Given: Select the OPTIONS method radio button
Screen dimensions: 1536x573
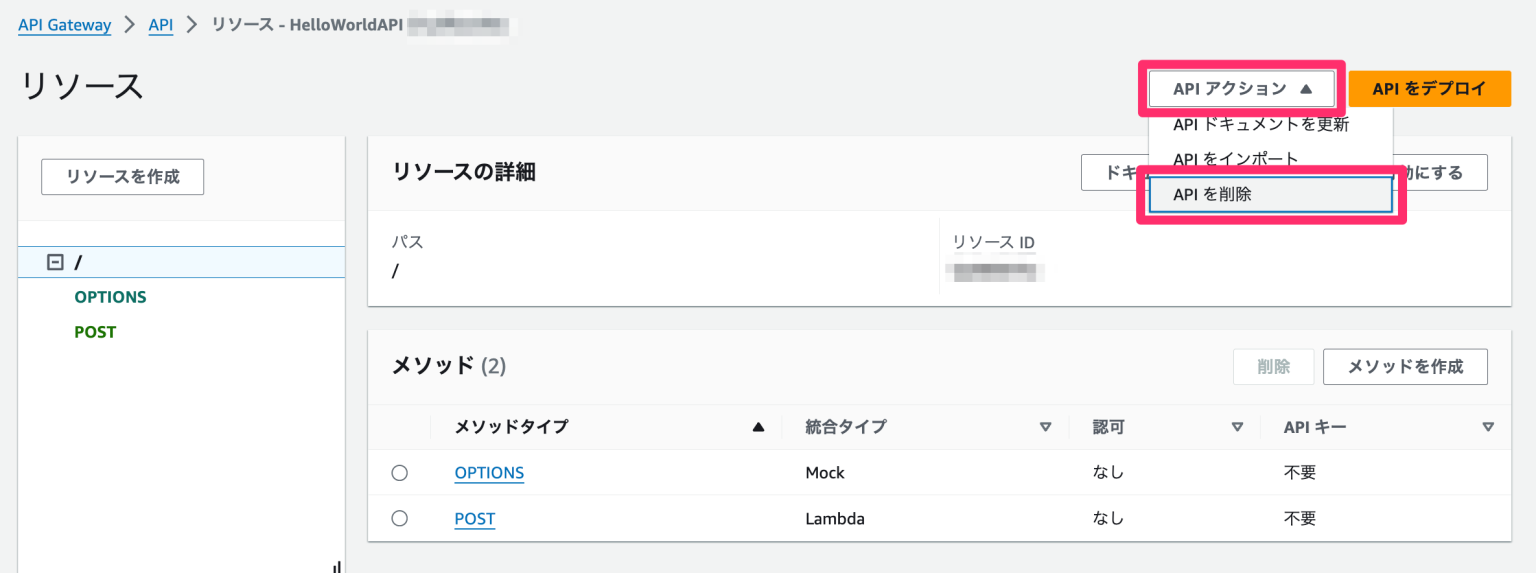Looking at the screenshot, I should (x=400, y=473).
